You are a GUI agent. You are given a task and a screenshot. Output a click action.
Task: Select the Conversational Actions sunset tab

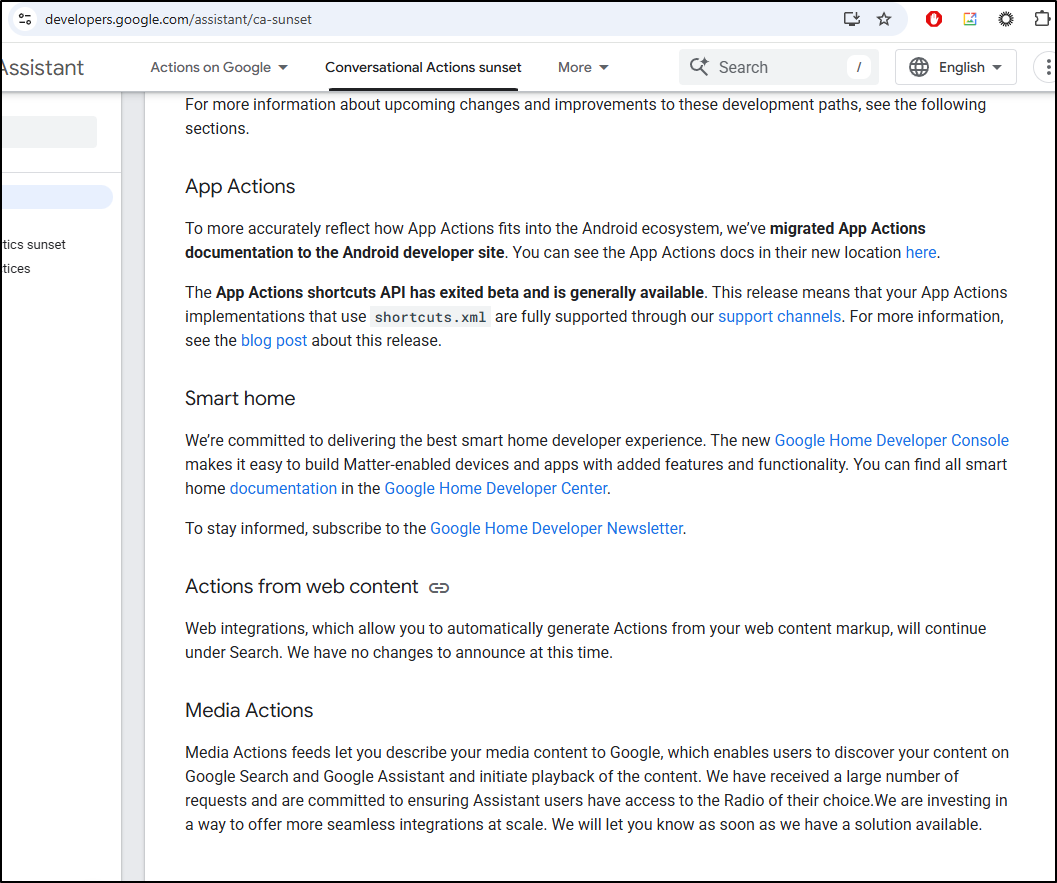tap(423, 67)
